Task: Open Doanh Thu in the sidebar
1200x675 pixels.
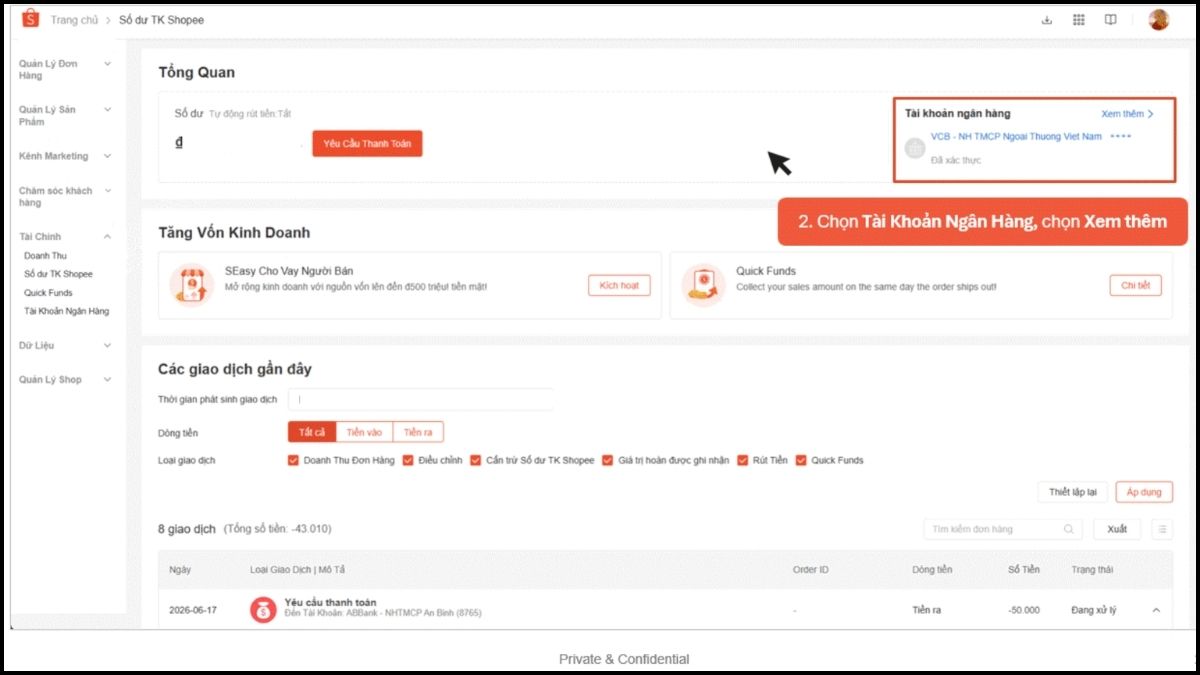Action: [x=45, y=256]
